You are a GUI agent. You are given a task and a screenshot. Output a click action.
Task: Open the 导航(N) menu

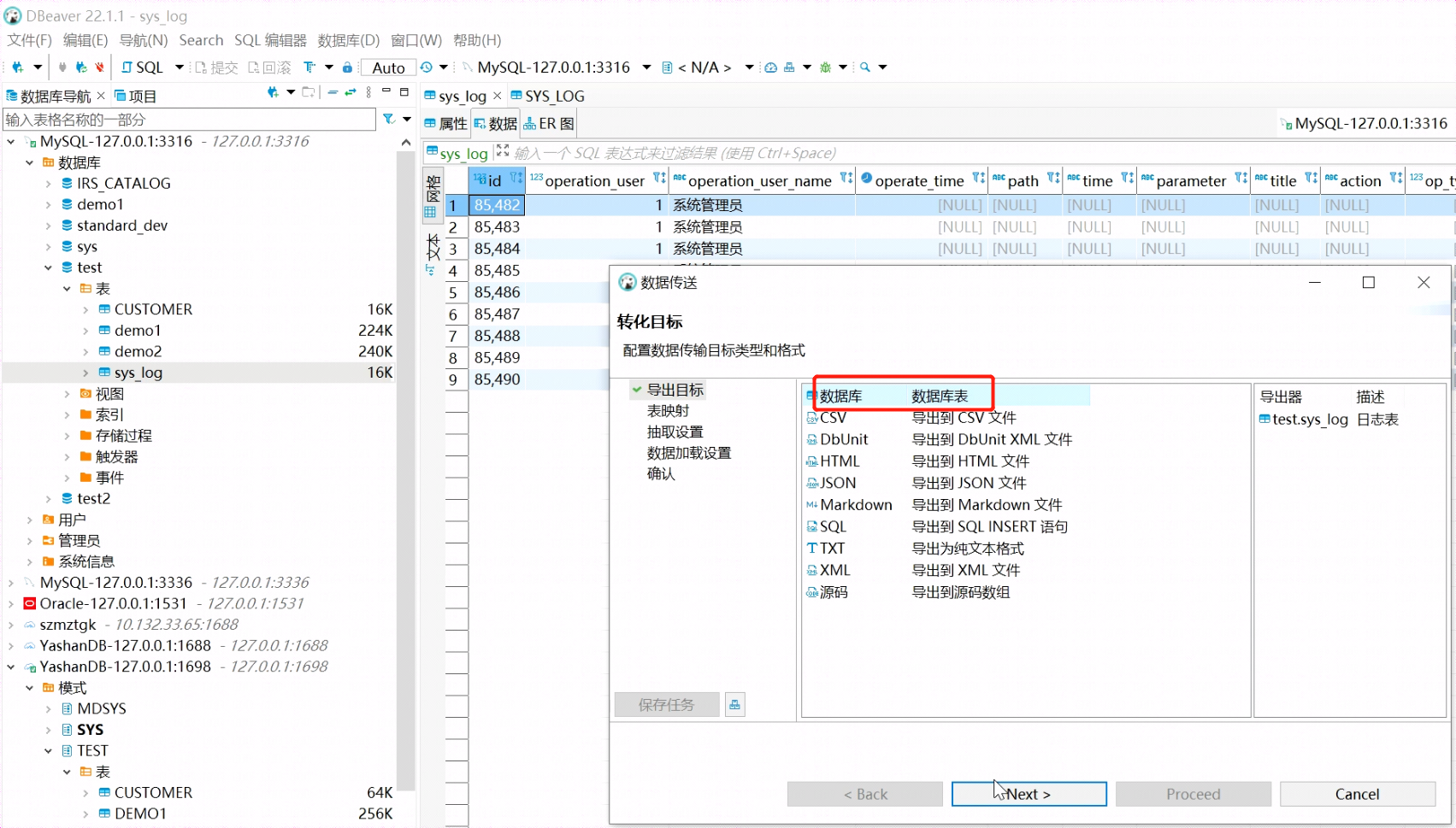pos(144,40)
